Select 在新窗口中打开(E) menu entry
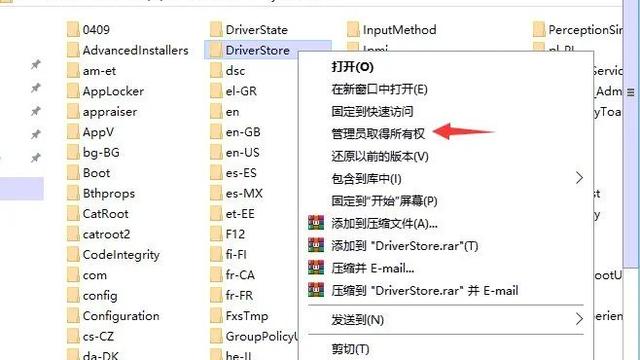Image resolution: width=640 pixels, height=360 pixels. click(446, 89)
